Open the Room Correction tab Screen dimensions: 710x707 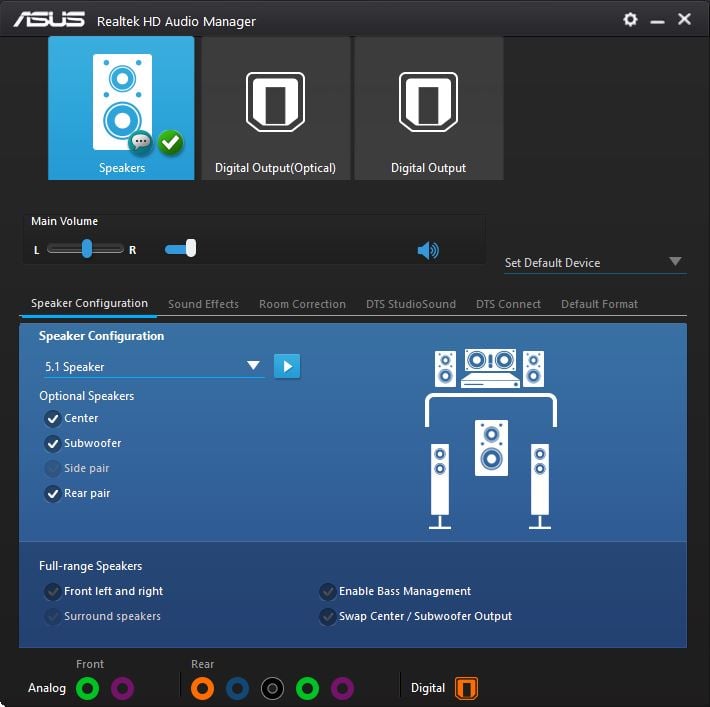(302, 304)
